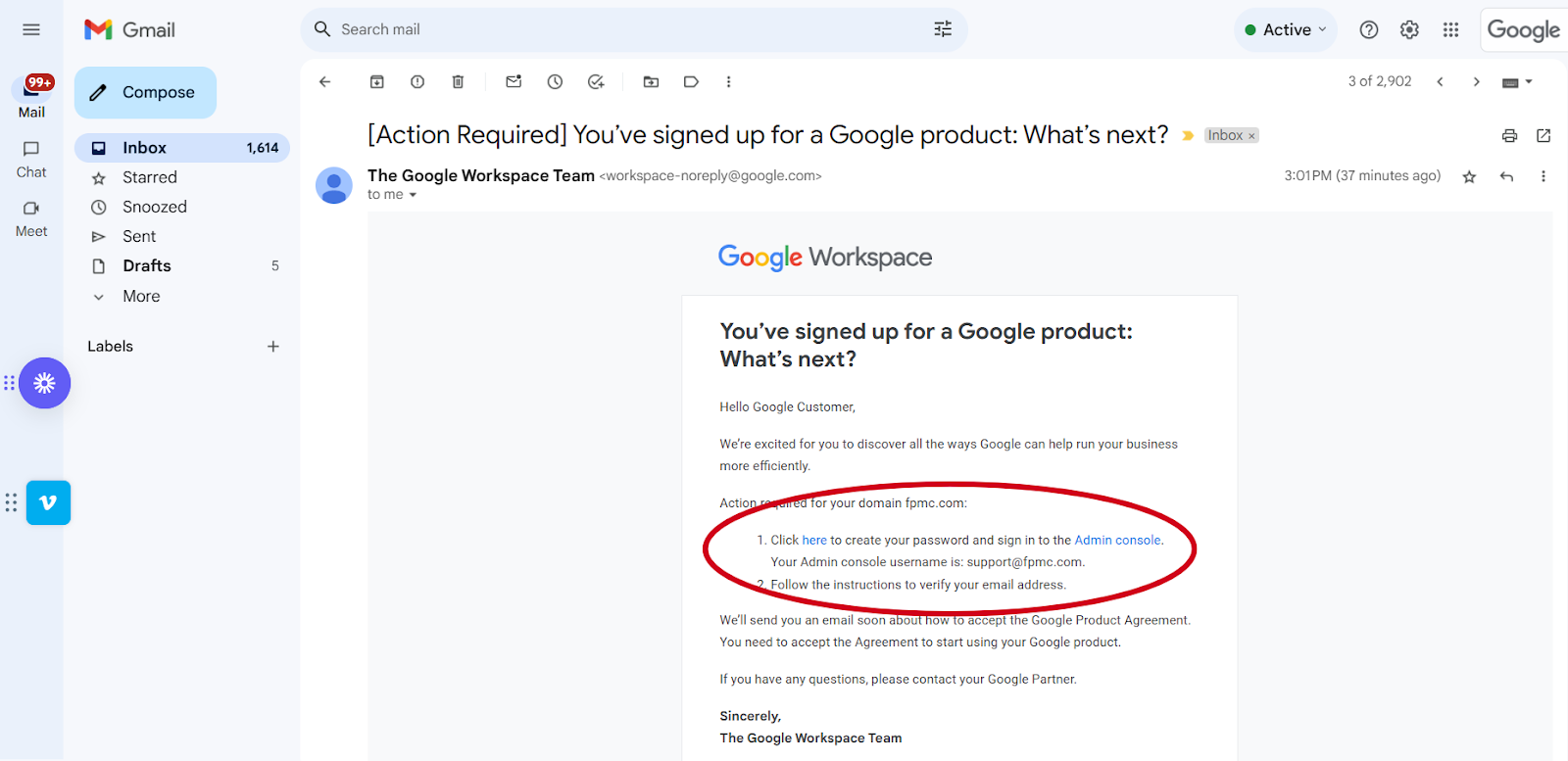
Task: Open Mail section in left rail
Action: (x=31, y=95)
